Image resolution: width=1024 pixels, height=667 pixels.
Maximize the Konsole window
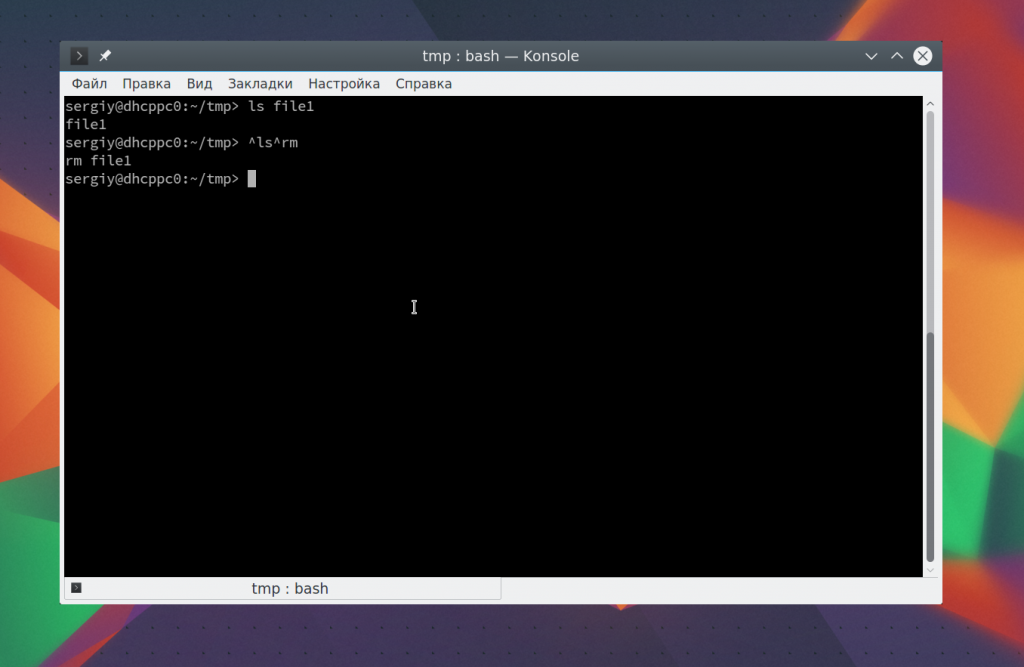coord(897,56)
